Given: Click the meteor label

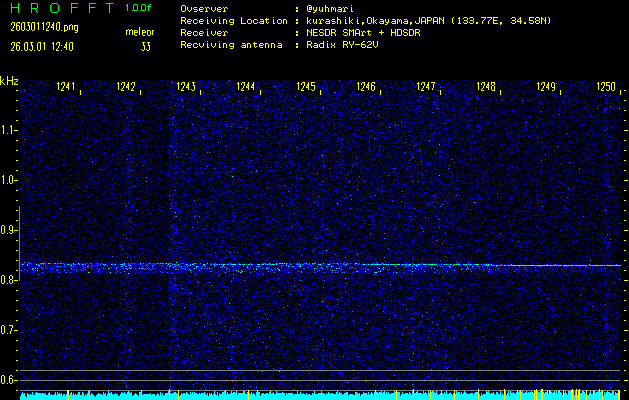Looking at the screenshot, I should [x=140, y=32].
